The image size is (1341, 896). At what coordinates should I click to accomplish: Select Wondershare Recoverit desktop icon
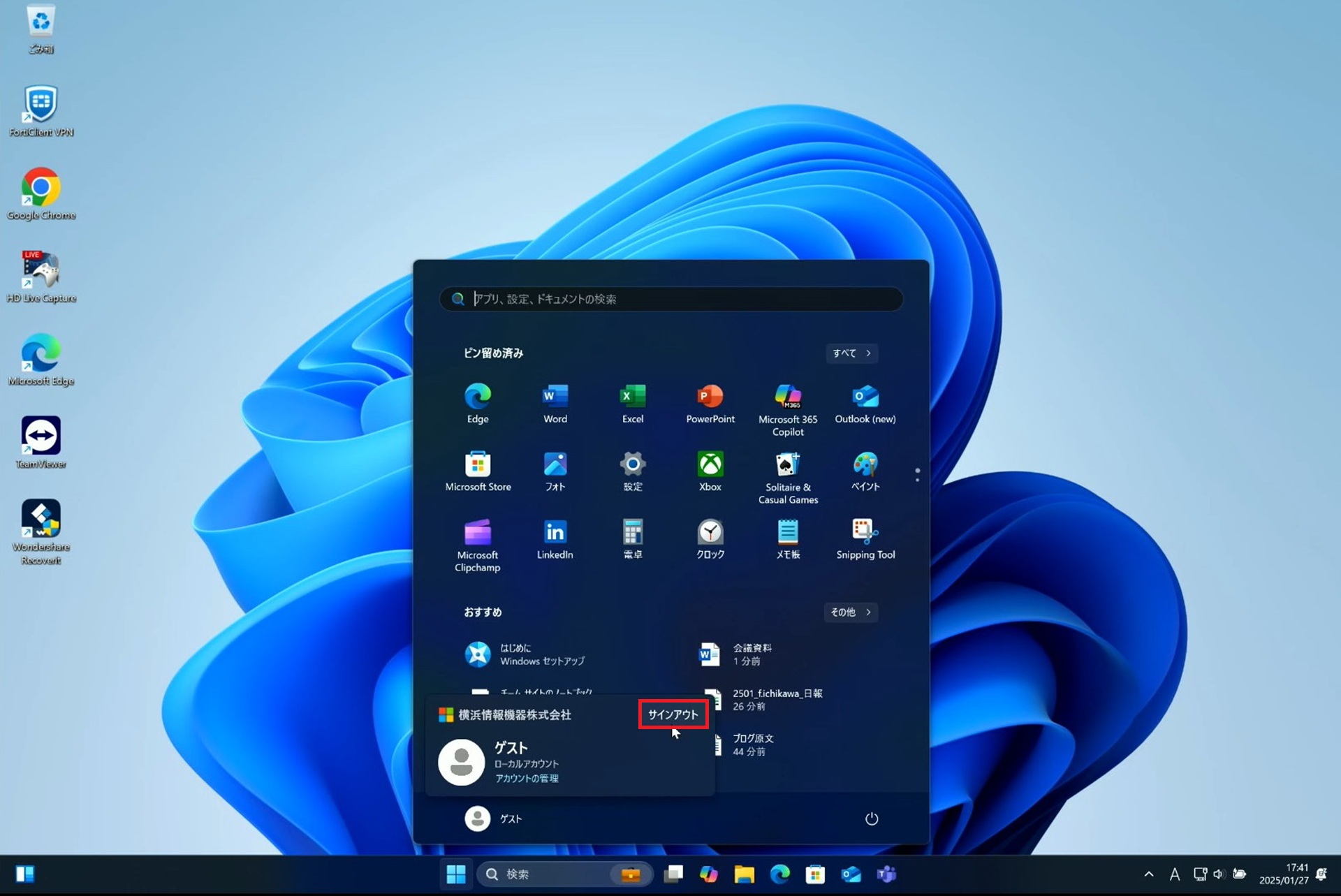click(x=41, y=532)
